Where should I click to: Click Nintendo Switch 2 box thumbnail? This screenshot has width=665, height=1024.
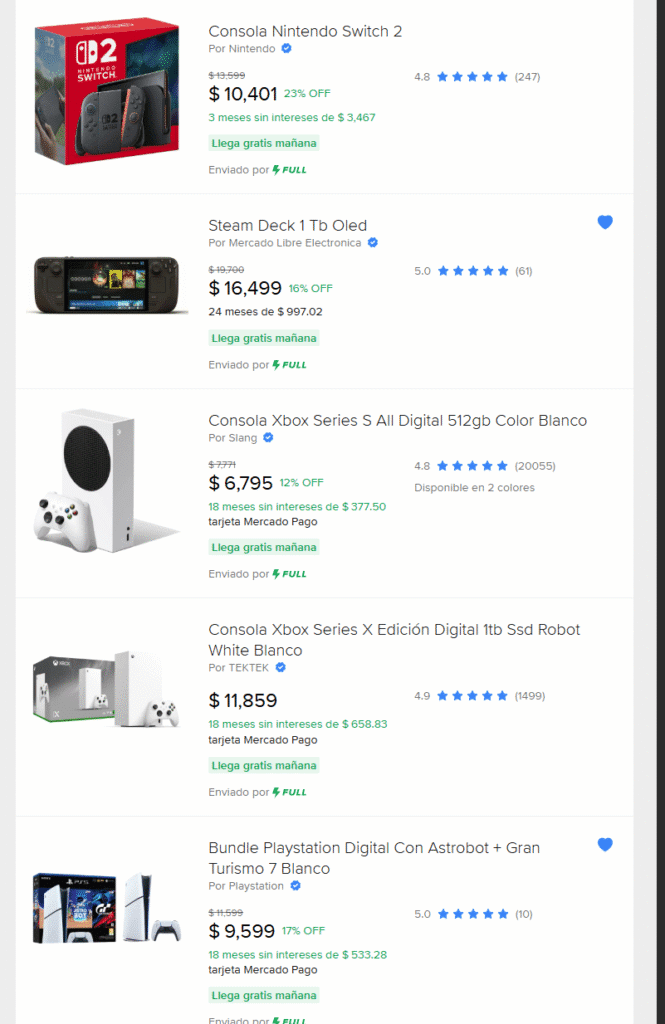coord(106,92)
